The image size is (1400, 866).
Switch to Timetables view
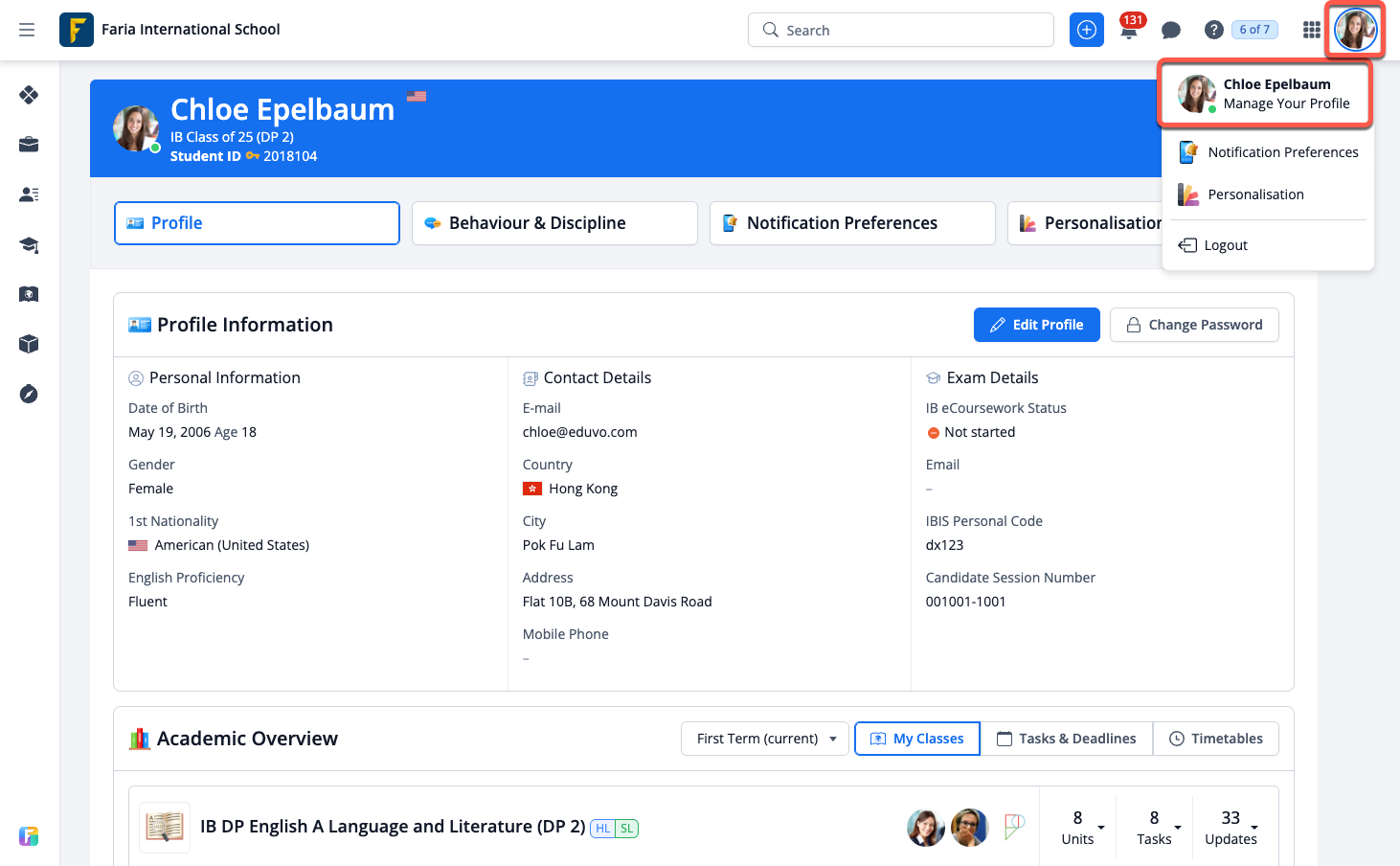point(1215,739)
